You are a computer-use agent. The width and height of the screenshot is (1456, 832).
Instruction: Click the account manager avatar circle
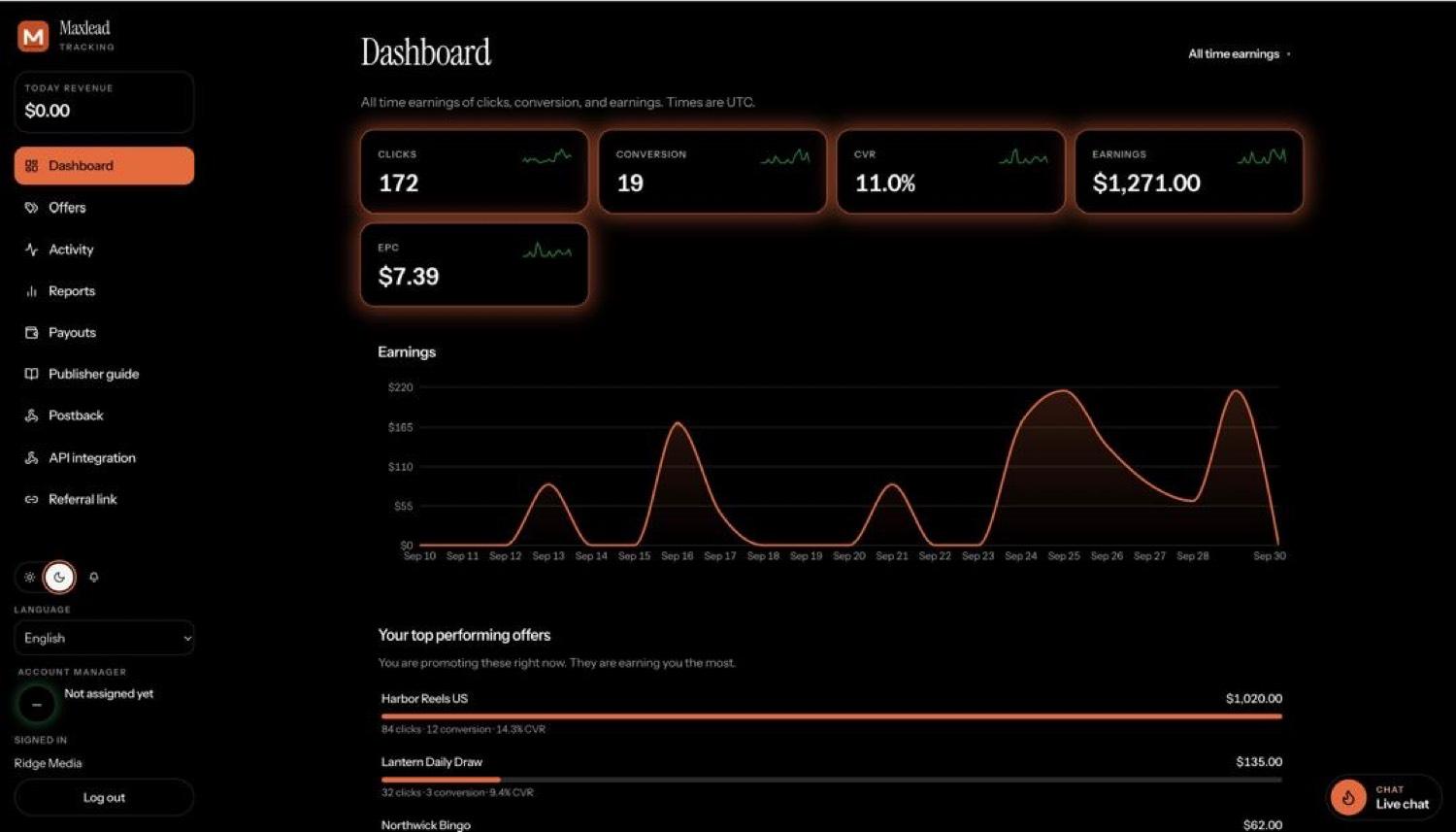37,704
